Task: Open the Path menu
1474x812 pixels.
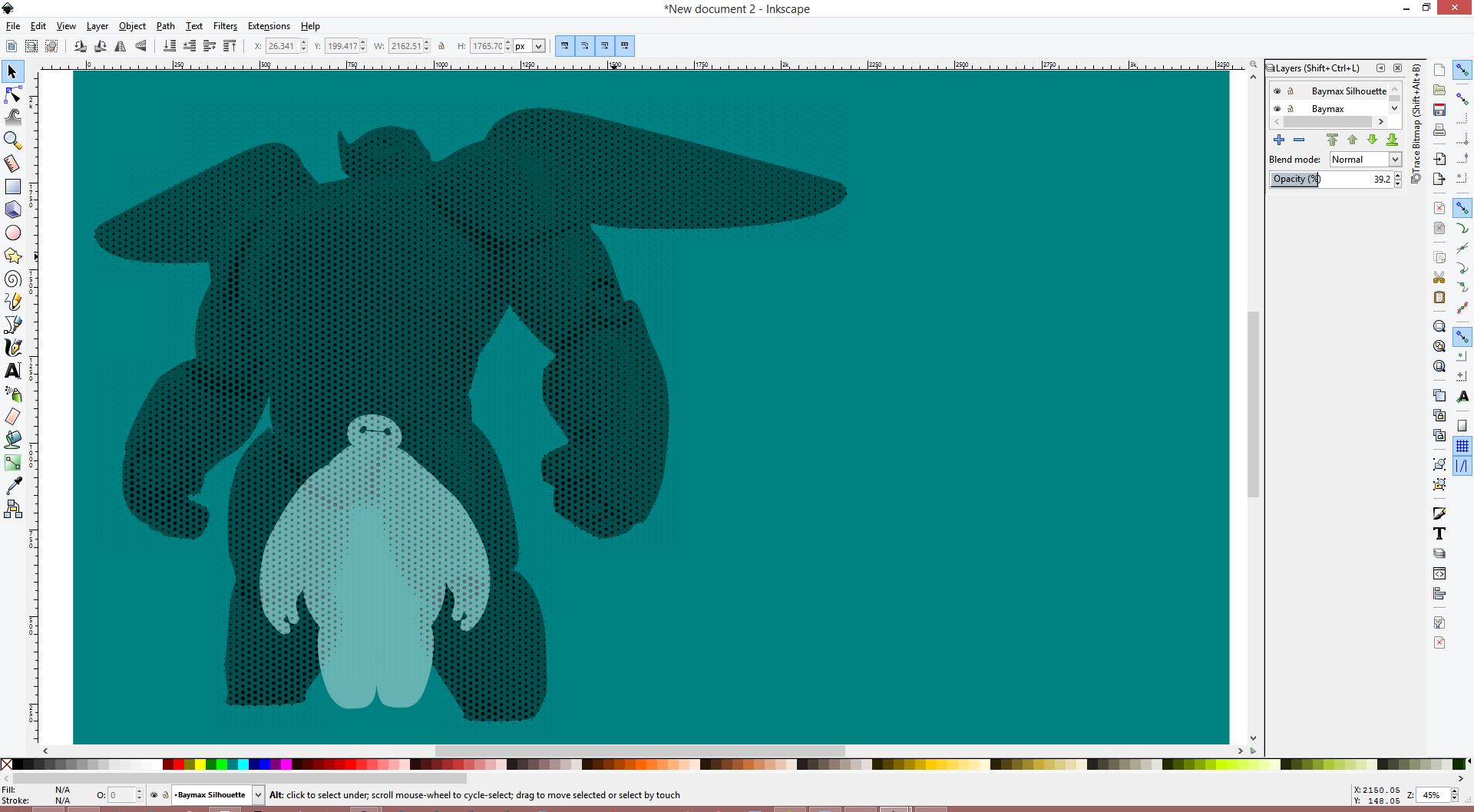Action: coord(166,26)
